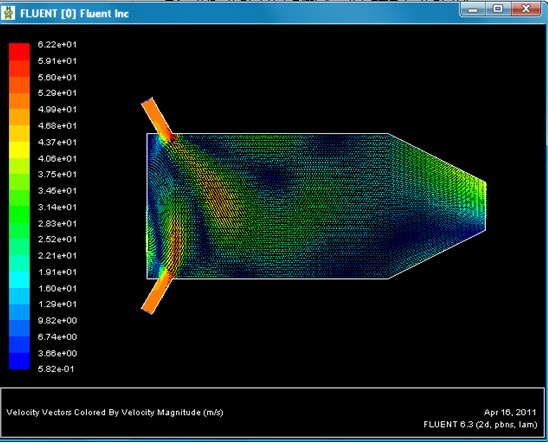Image resolution: width=548 pixels, height=443 pixels.
Task: Minimize the FLUENT window
Action: pyautogui.click(x=473, y=9)
